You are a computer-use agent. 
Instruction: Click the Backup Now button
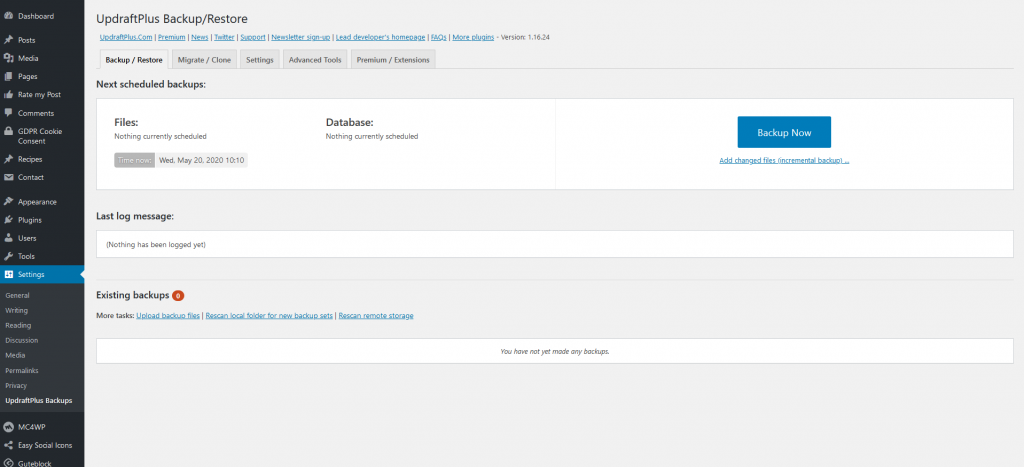tap(784, 133)
